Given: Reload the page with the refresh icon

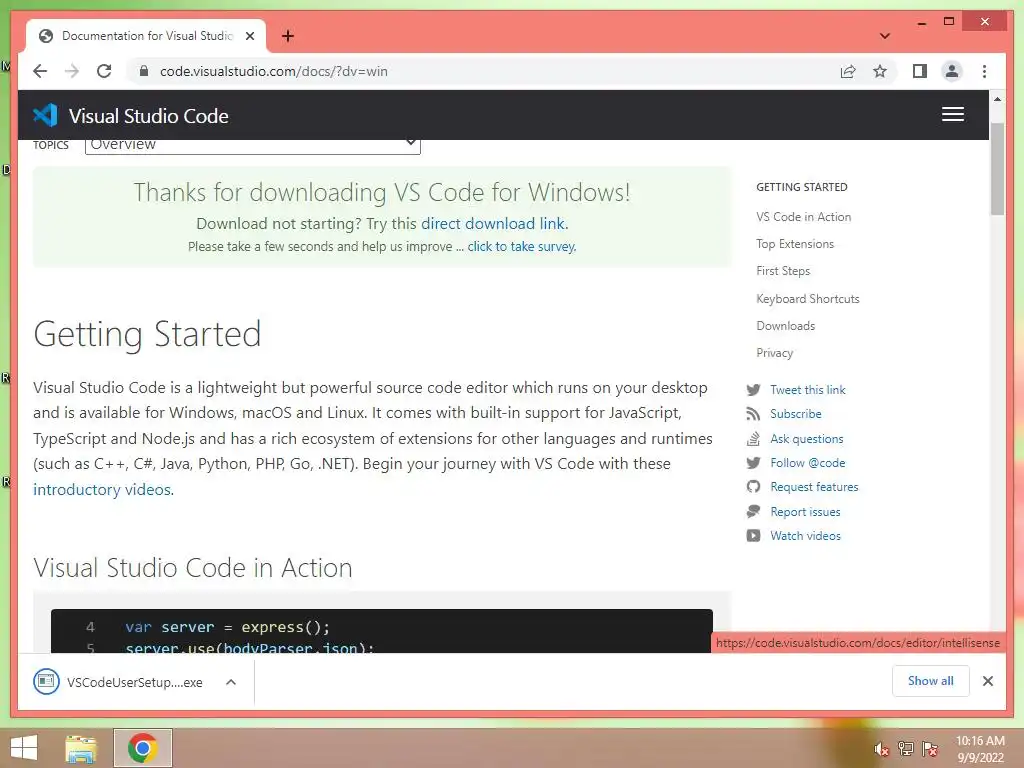Looking at the screenshot, I should pos(104,71).
